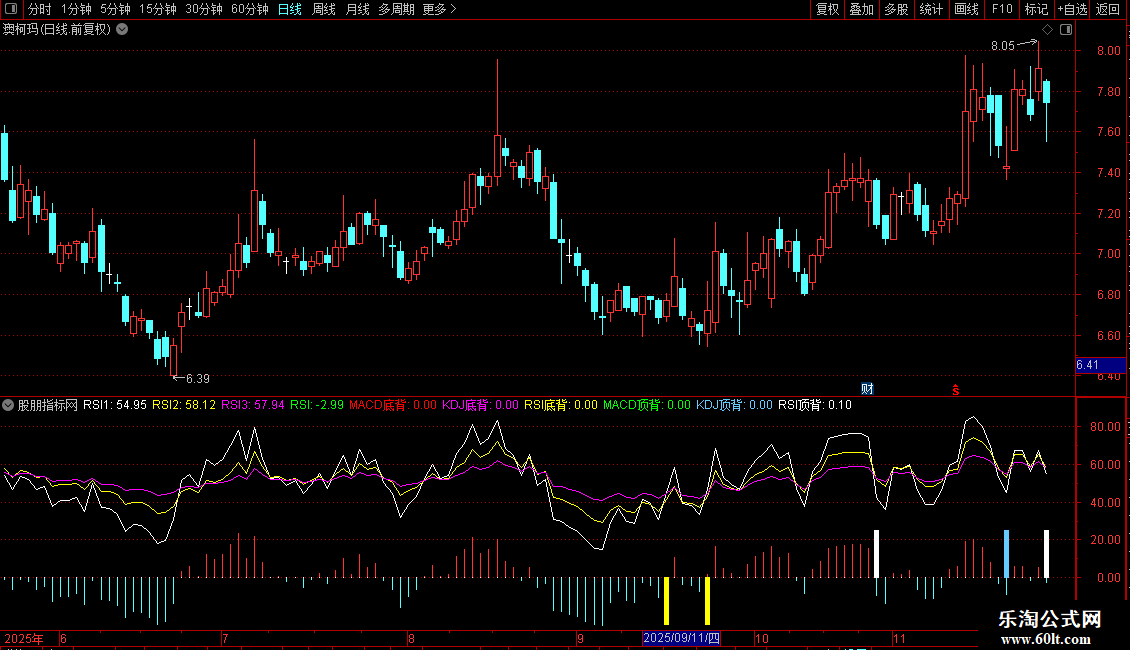This screenshot has width=1130, height=650.
Task: Select the 1分钟 period
Action: pyautogui.click(x=76, y=9)
